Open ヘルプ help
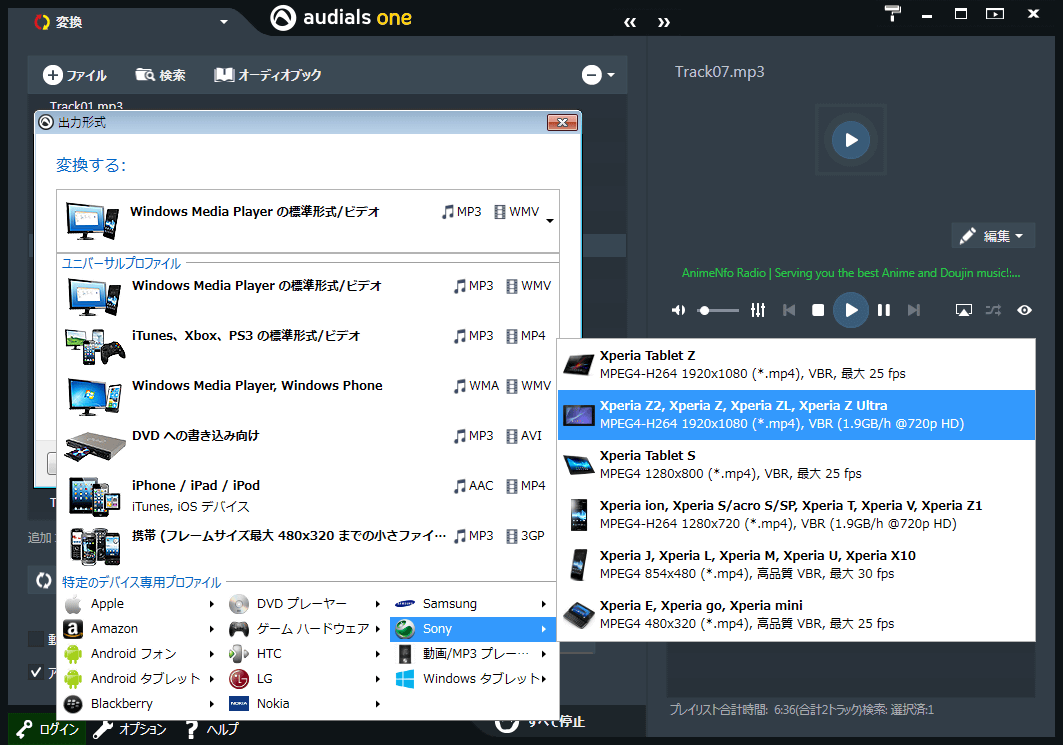Viewport: 1063px width, 745px height. (x=212, y=729)
